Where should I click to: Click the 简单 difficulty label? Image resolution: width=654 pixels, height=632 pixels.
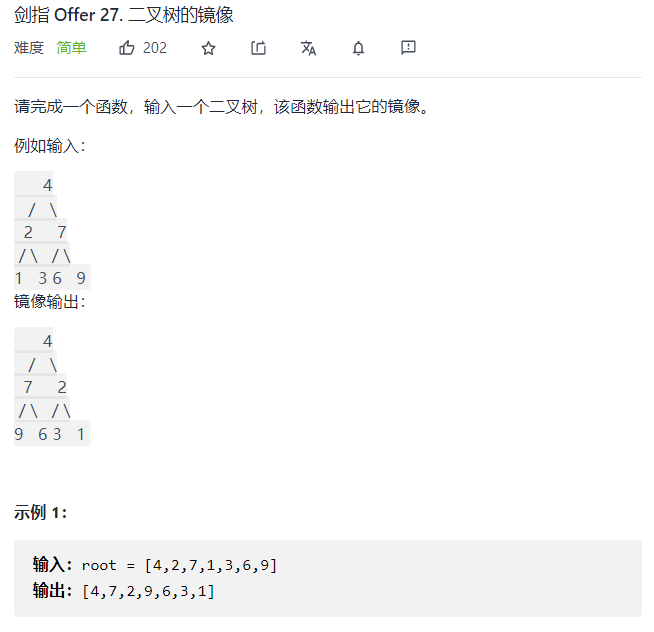71,48
